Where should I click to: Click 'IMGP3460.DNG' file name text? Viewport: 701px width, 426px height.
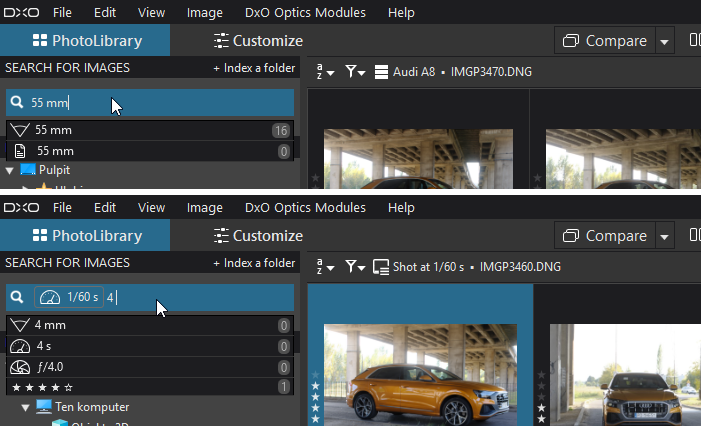click(520, 267)
